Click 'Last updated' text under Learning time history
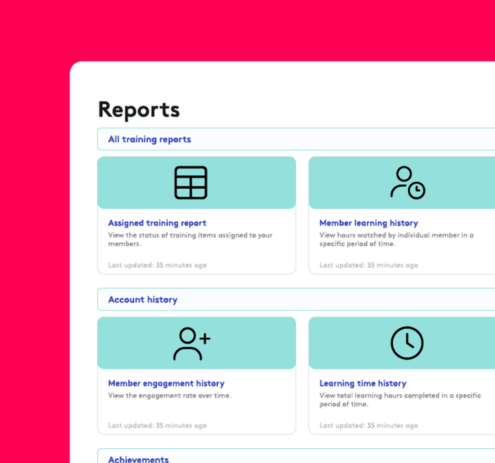The height and width of the screenshot is (463, 495). 369,426
